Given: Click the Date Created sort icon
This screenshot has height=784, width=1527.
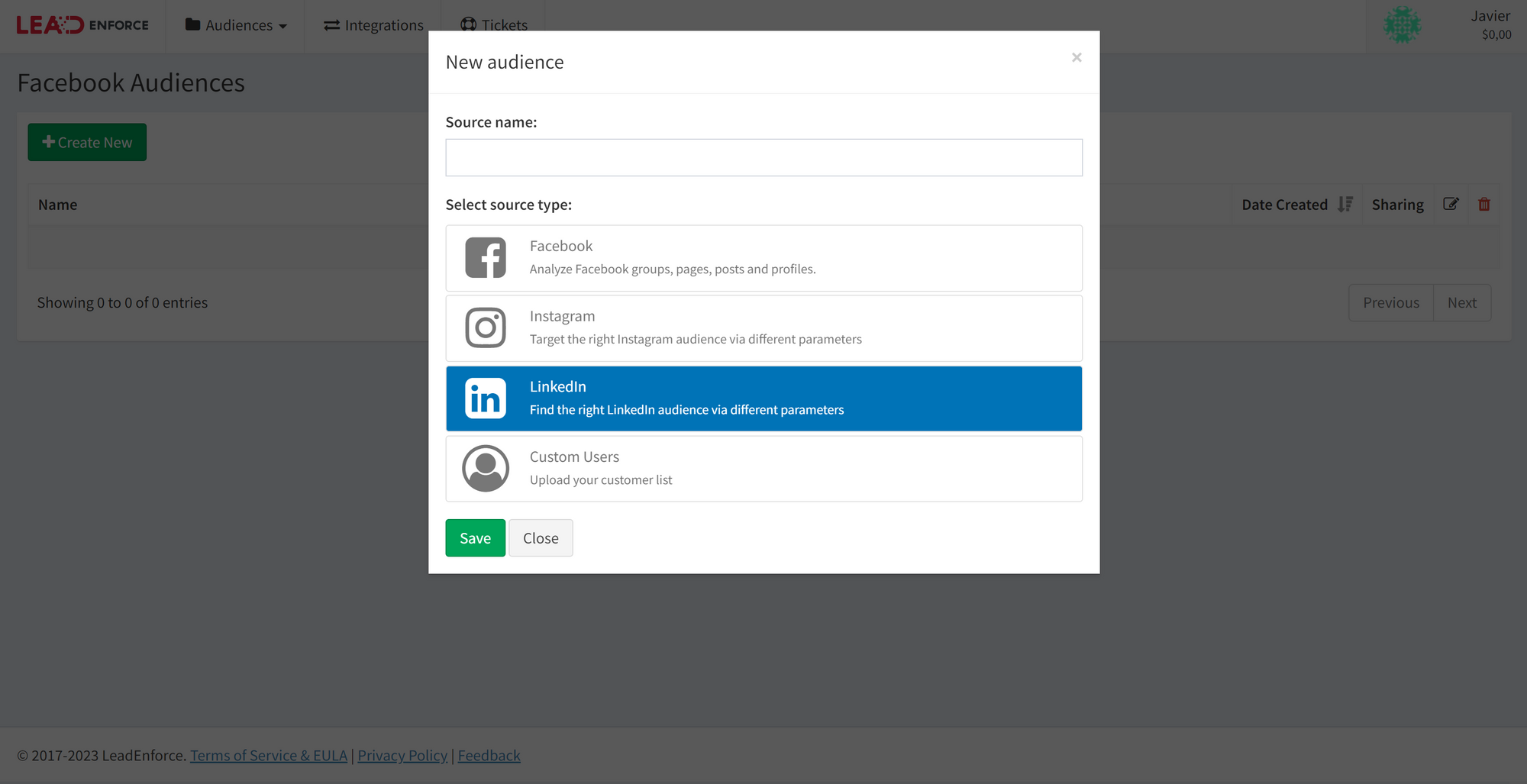Looking at the screenshot, I should 1345,204.
